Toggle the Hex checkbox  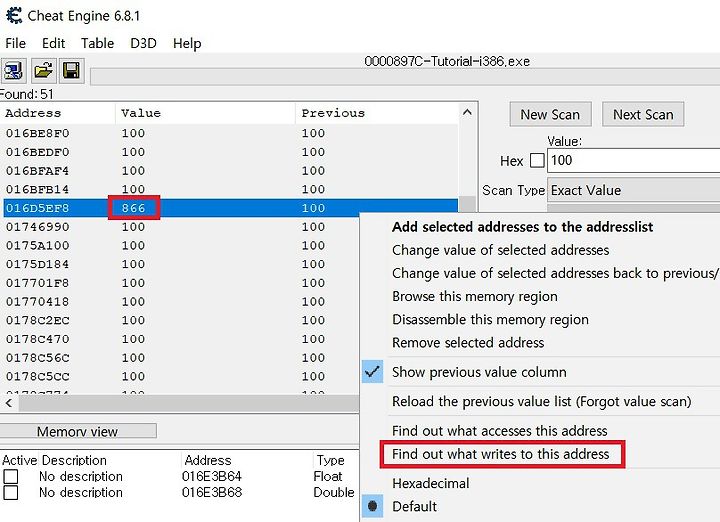point(537,161)
